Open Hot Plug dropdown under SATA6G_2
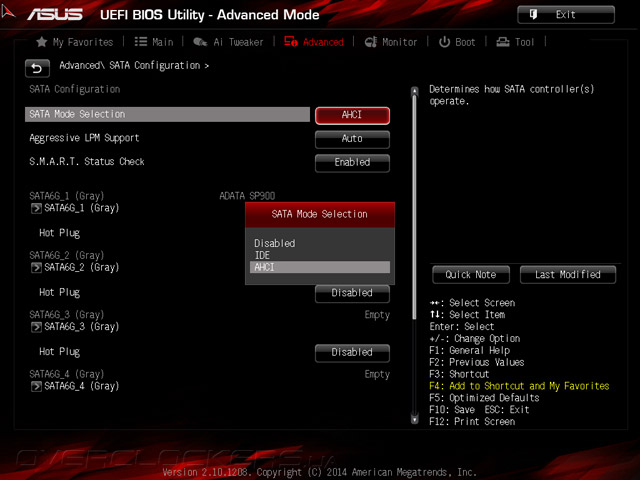640x480 pixels. (x=352, y=293)
